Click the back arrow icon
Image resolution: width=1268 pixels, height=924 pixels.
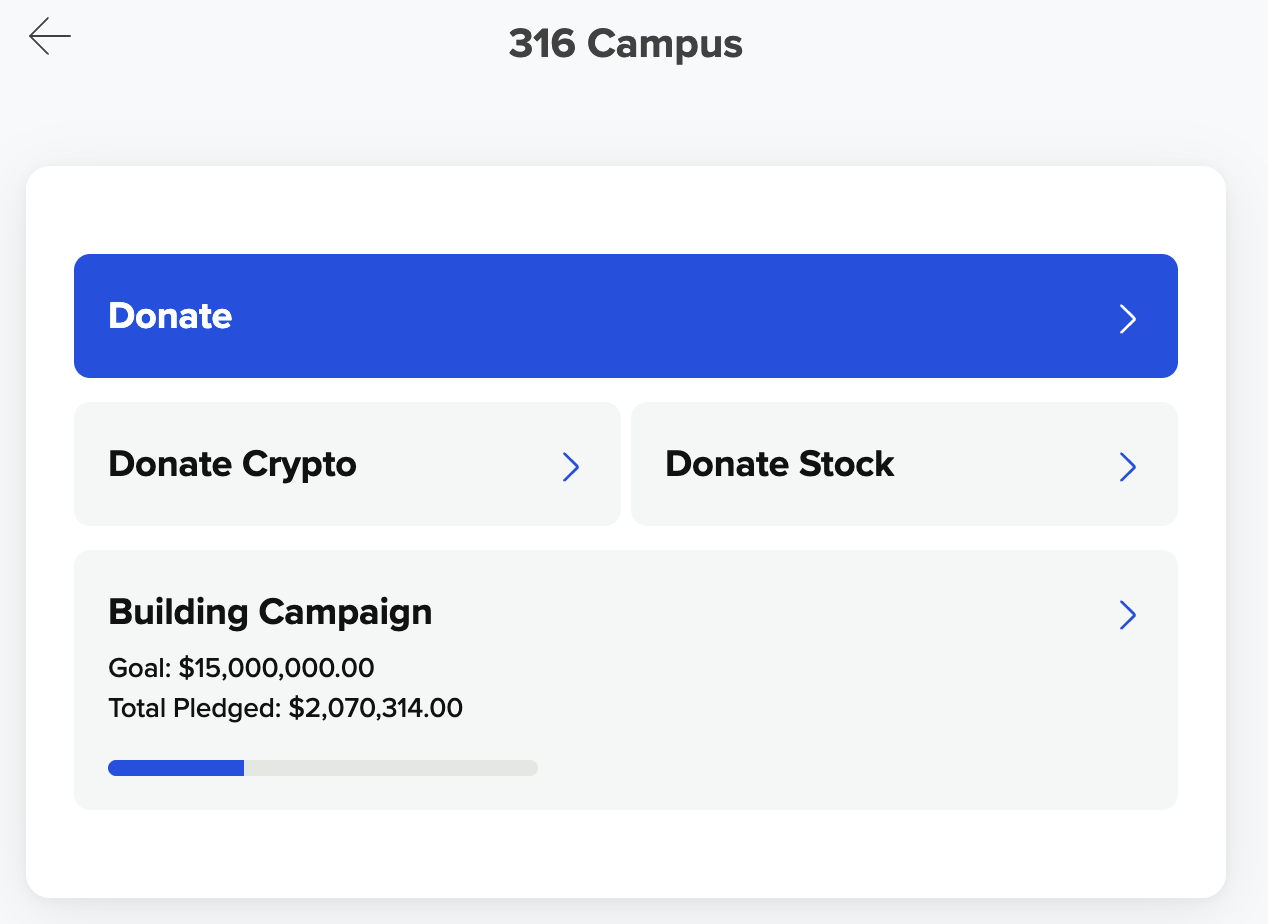[x=50, y=37]
